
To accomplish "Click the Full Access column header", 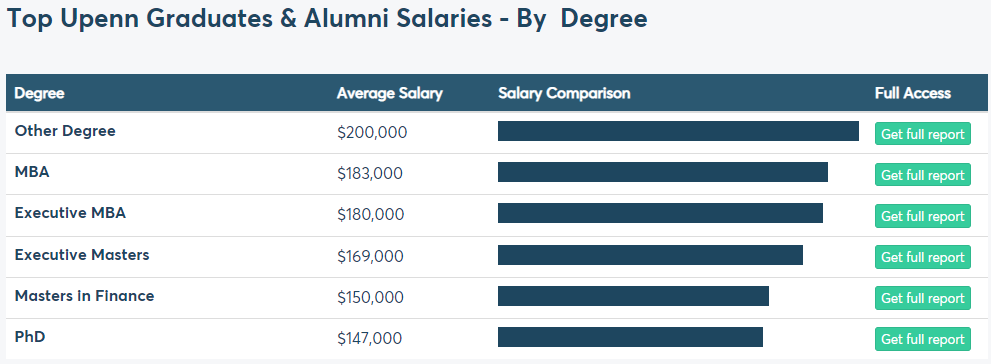I will point(913,94).
